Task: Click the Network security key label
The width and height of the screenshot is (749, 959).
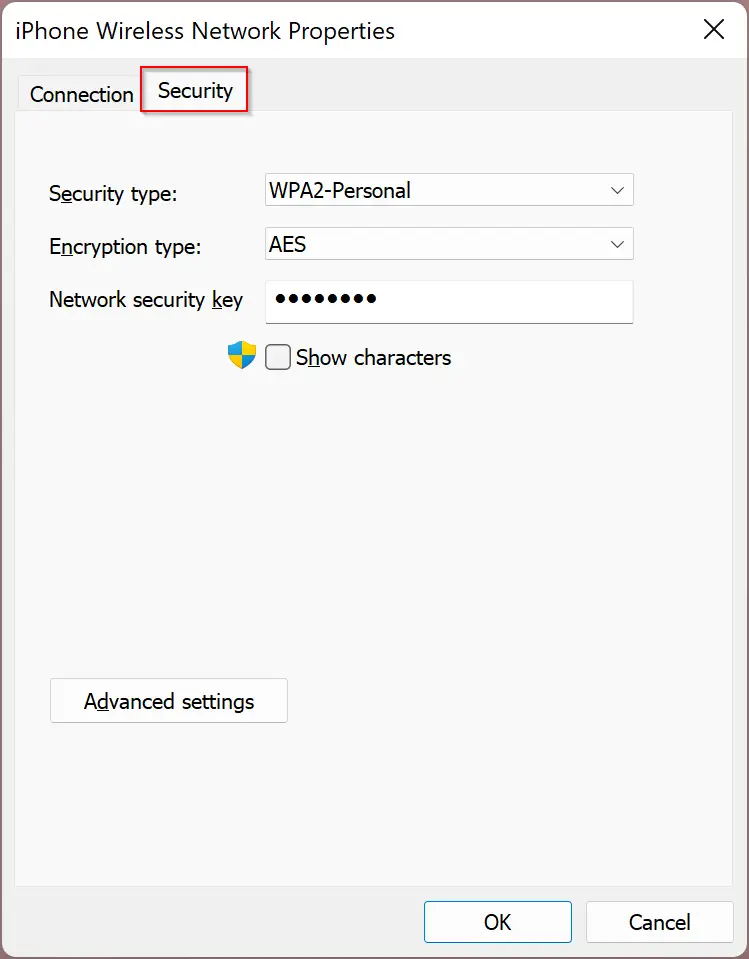Action: [146, 300]
